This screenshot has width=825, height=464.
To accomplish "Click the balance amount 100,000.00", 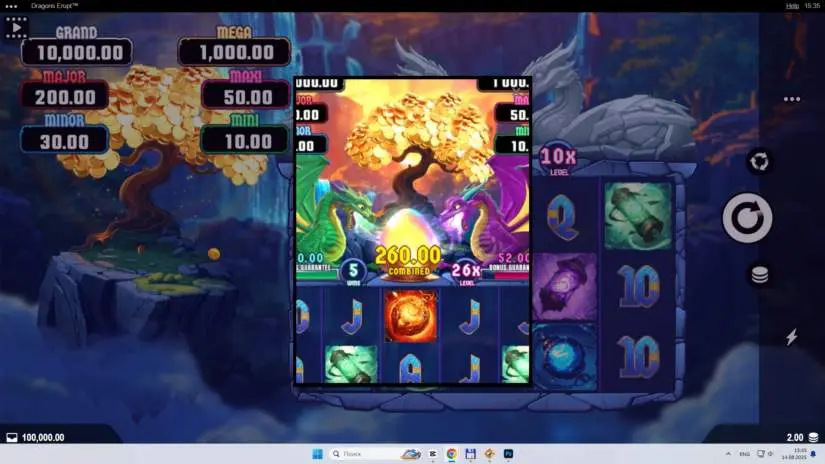I will (43, 438).
